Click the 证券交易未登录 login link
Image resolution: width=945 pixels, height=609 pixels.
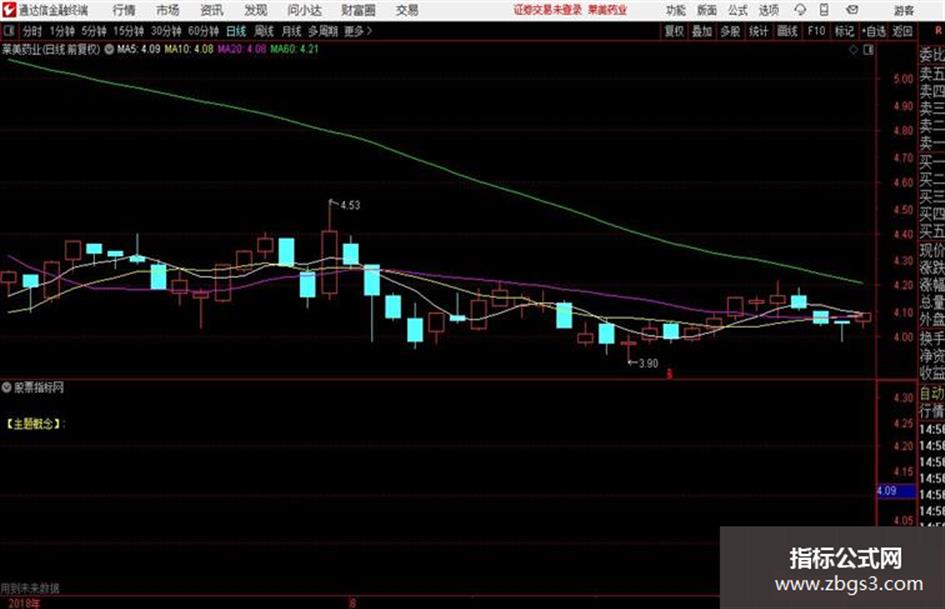click(548, 10)
